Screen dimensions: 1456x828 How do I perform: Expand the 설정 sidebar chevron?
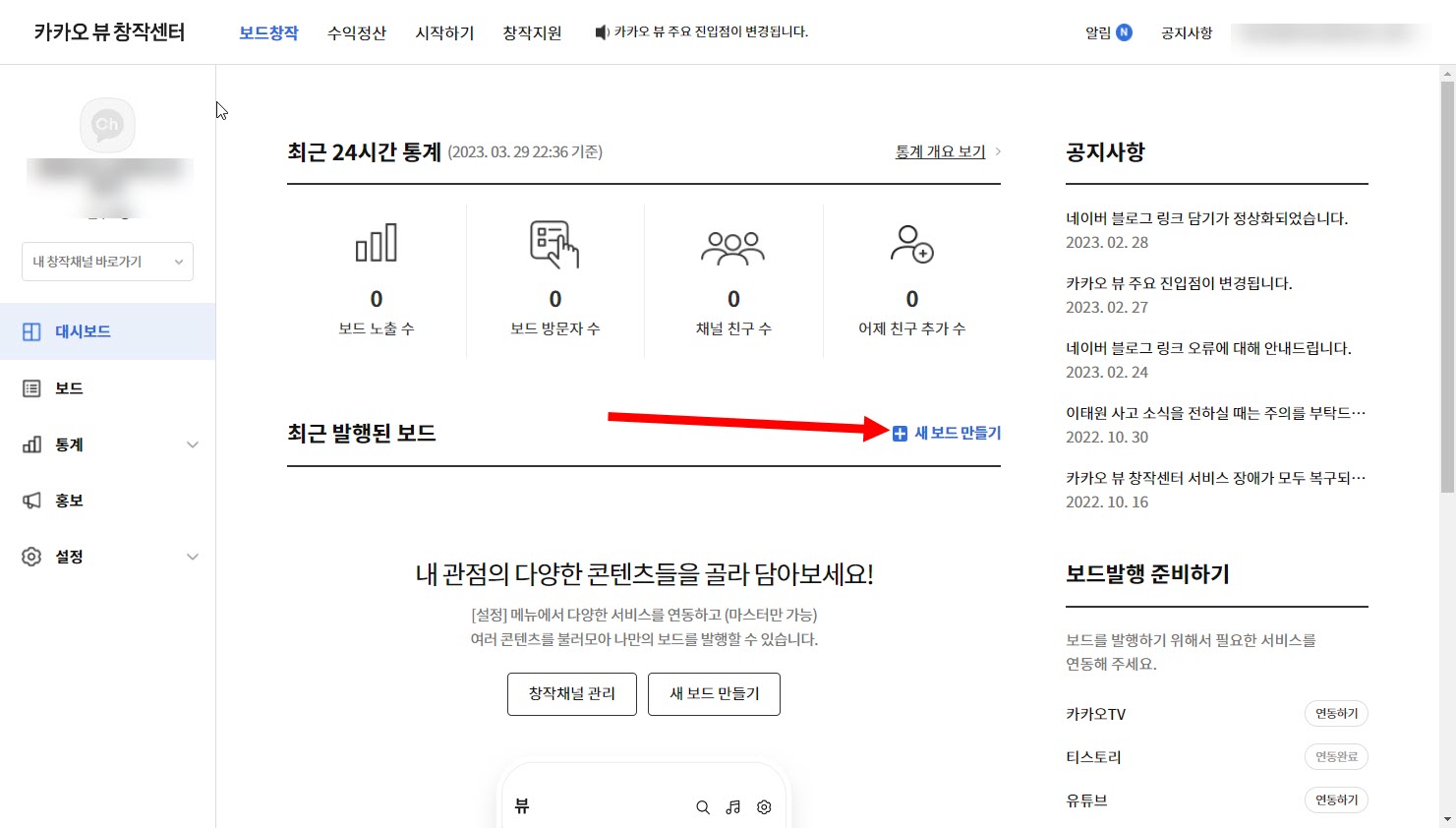[193, 557]
